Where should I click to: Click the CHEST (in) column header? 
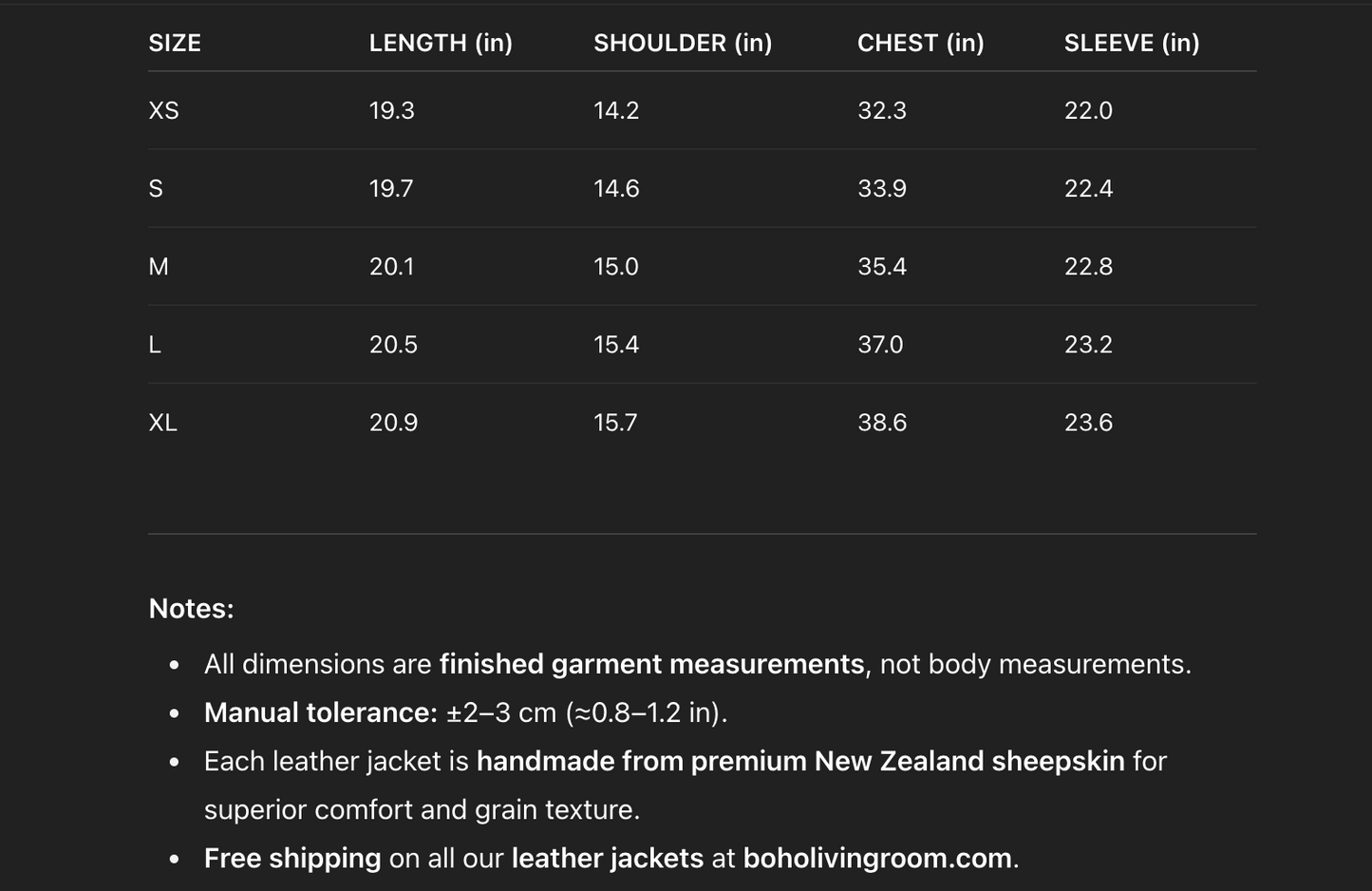click(920, 43)
